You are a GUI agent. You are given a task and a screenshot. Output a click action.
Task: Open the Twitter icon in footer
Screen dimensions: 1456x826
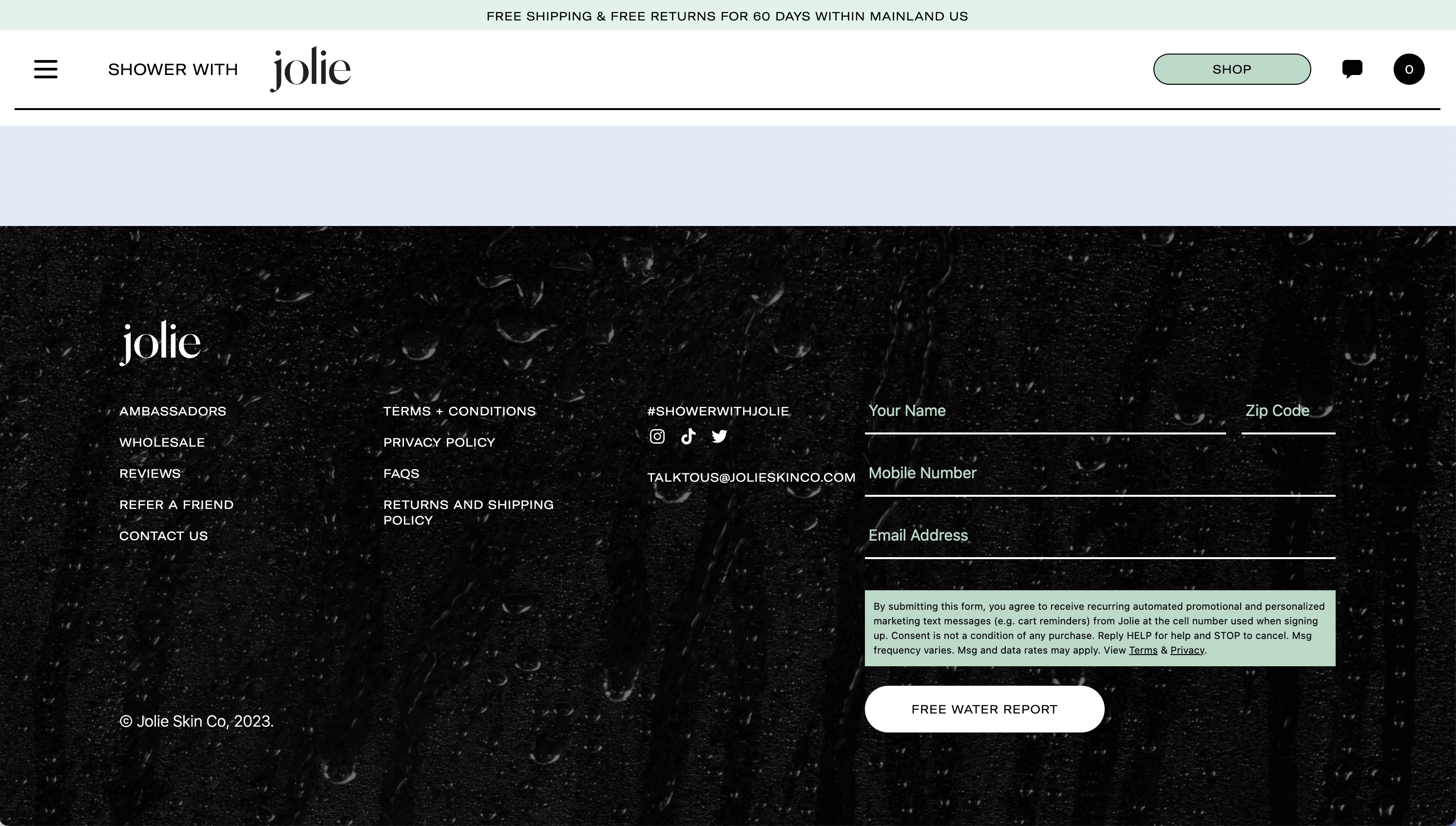(719, 436)
